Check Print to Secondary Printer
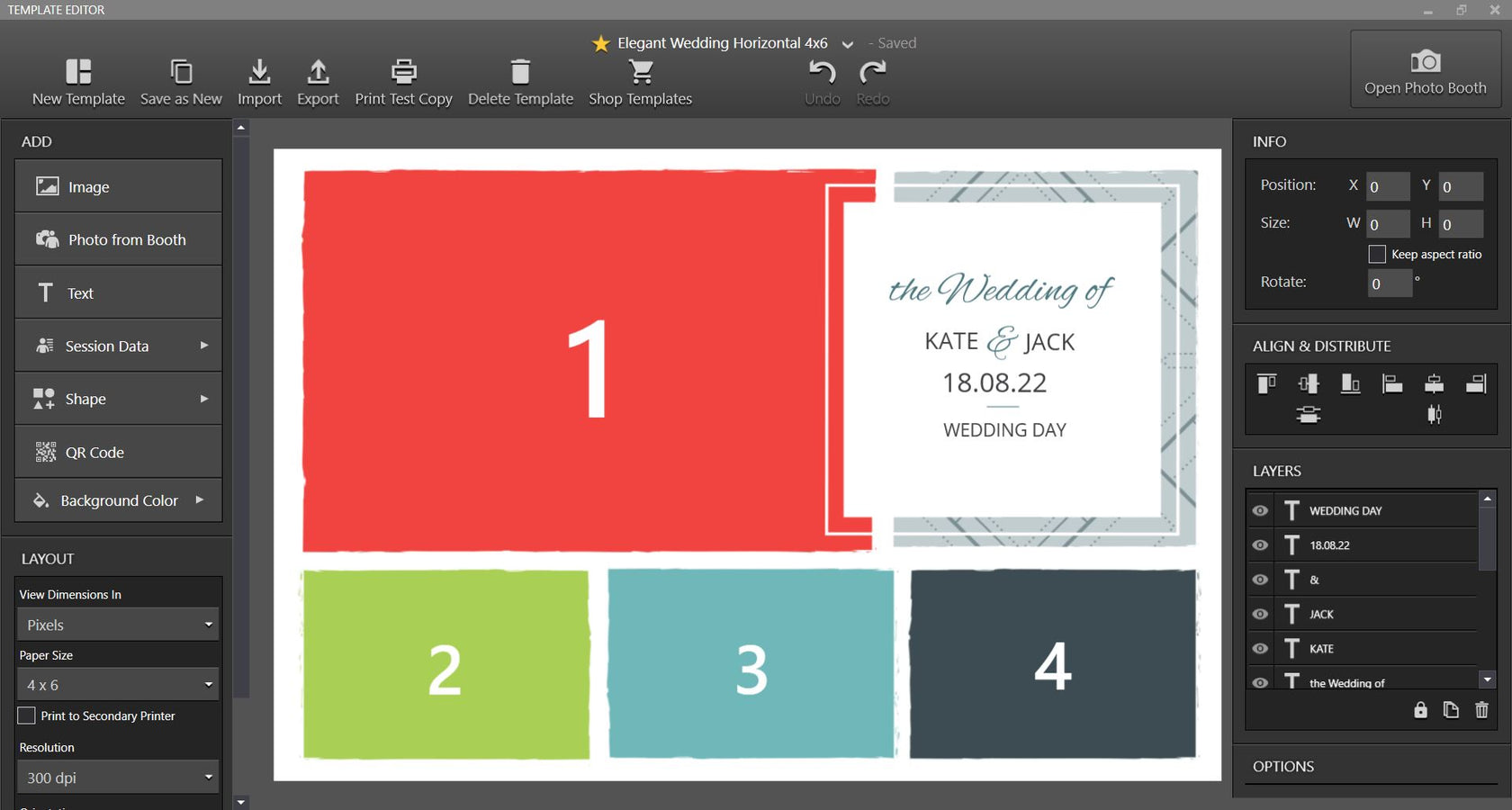 tap(27, 715)
